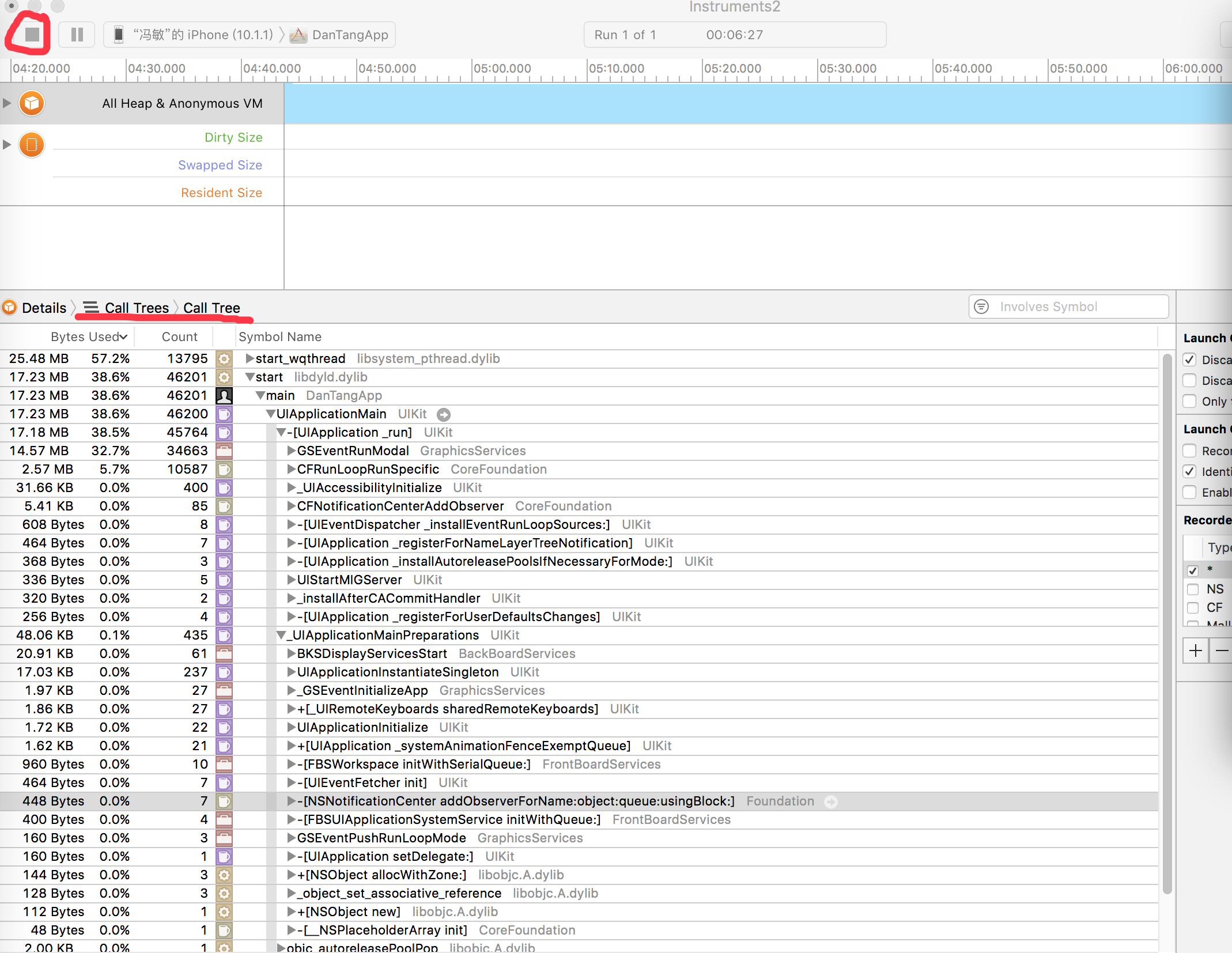This screenshot has width=1232, height=953.
Task: Collapse the _UIApplicationMainPreparations row
Action: point(281,635)
